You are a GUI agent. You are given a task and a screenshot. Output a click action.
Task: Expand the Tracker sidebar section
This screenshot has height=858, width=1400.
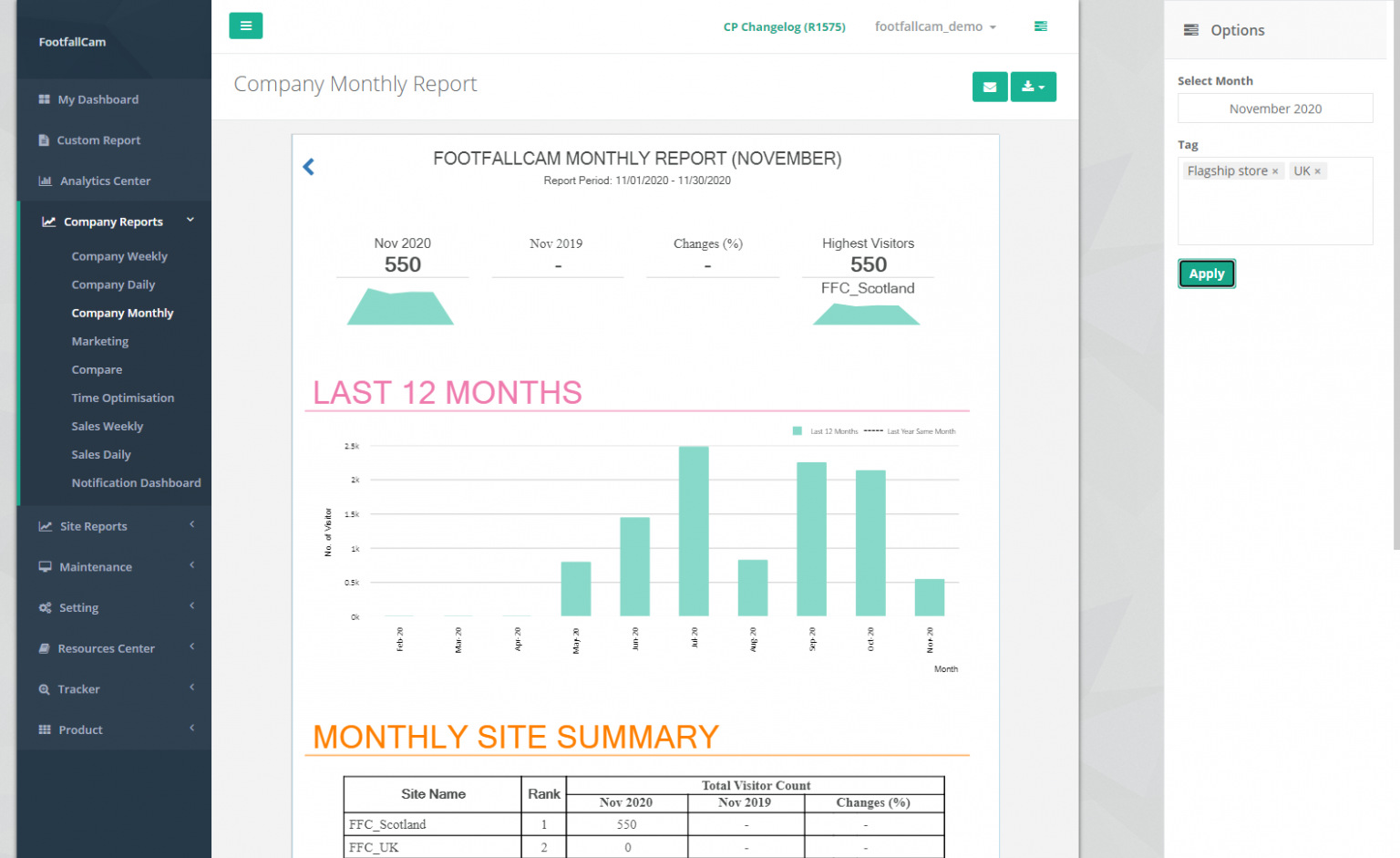[114, 689]
